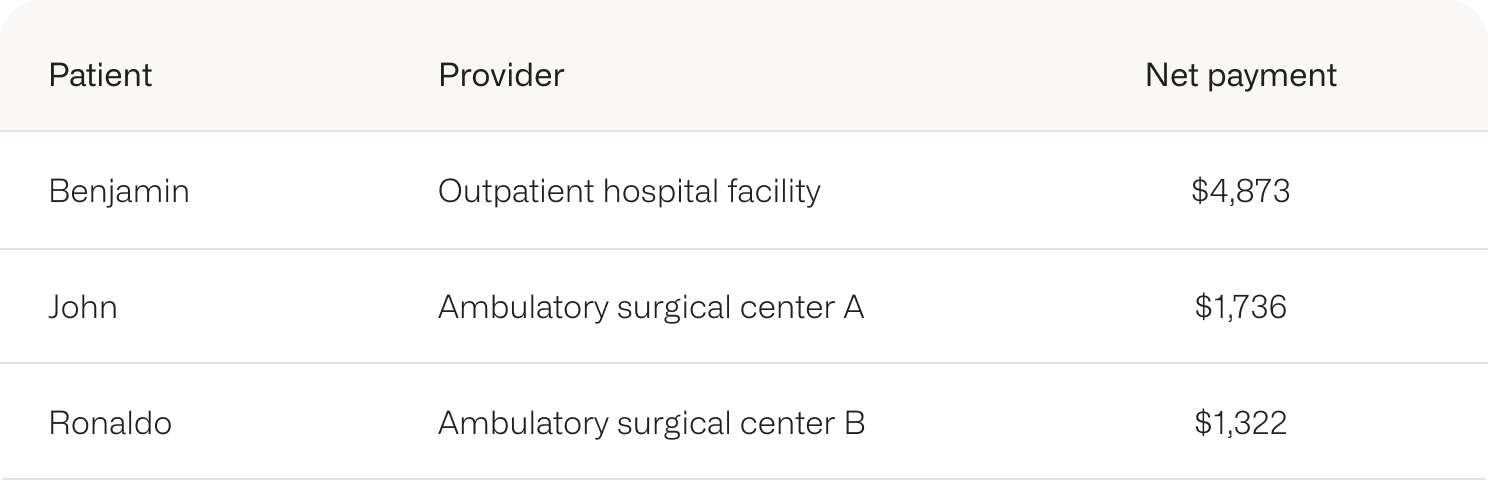Click the Provider column header
Viewport: 1488px width, 504px height.
pyautogui.click(x=501, y=75)
